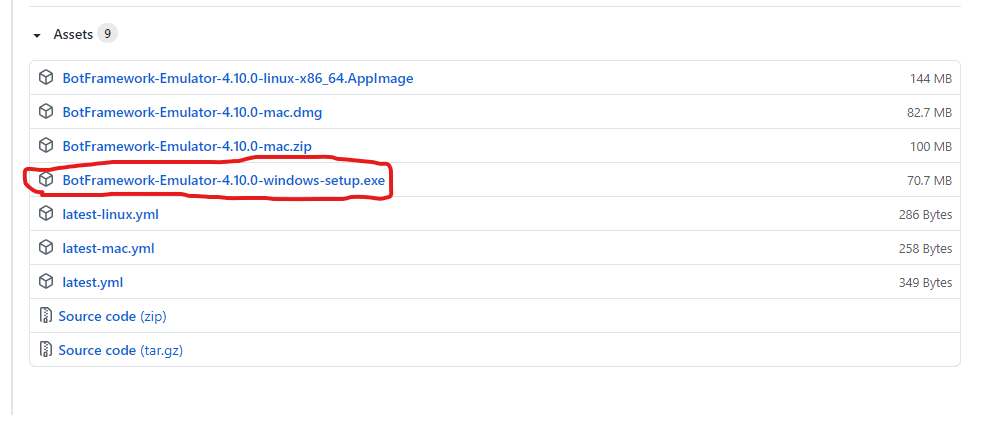Click package icon beside mac.dmg asset

click(x=46, y=111)
